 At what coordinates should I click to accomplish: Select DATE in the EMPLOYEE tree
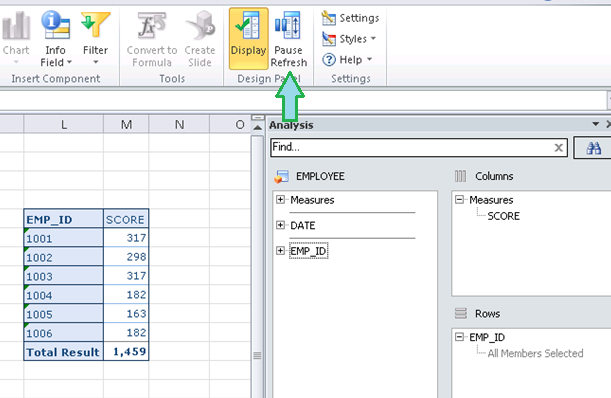[x=303, y=225]
